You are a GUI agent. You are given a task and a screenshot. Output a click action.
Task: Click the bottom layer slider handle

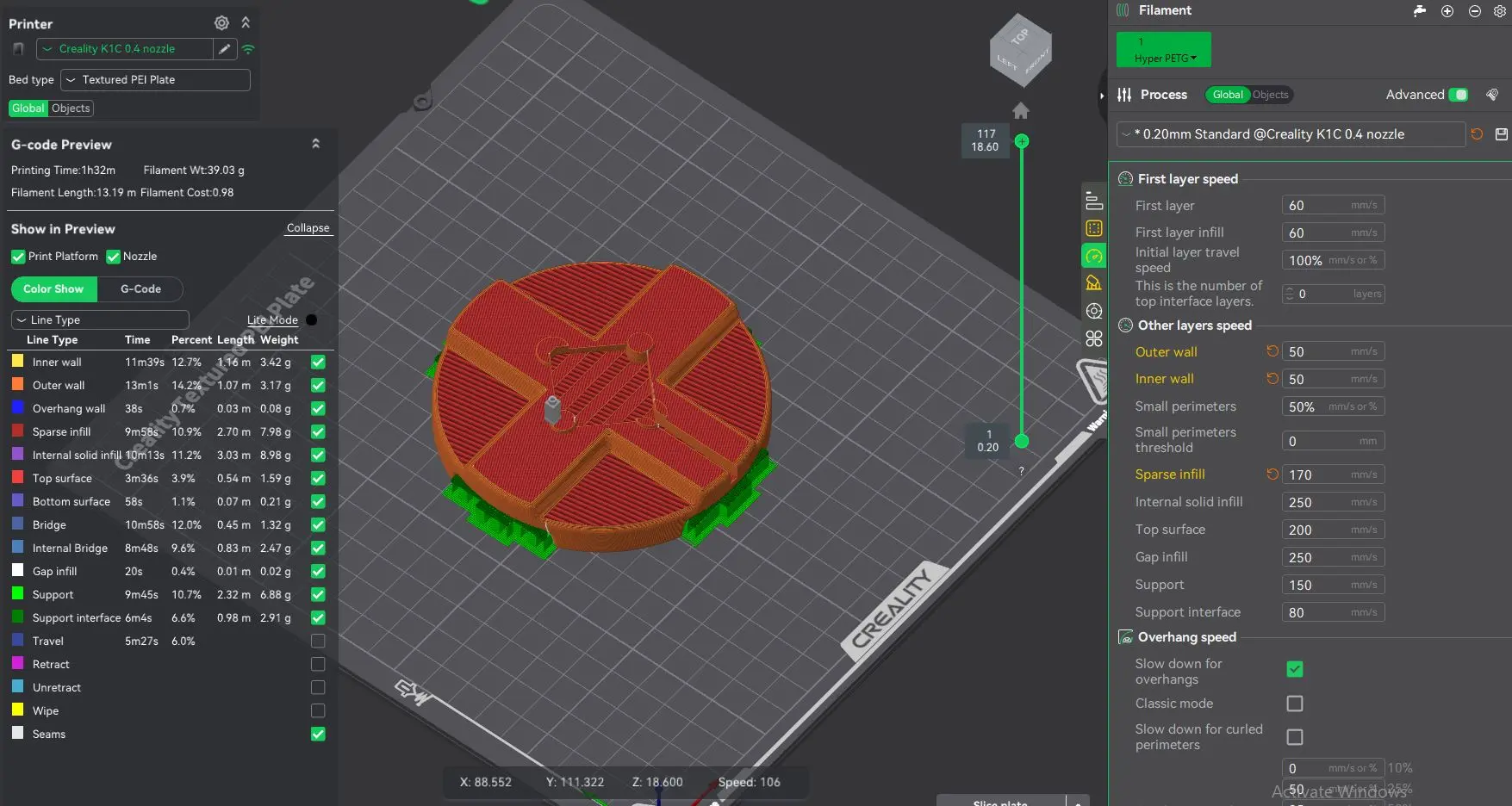pyautogui.click(x=1022, y=442)
